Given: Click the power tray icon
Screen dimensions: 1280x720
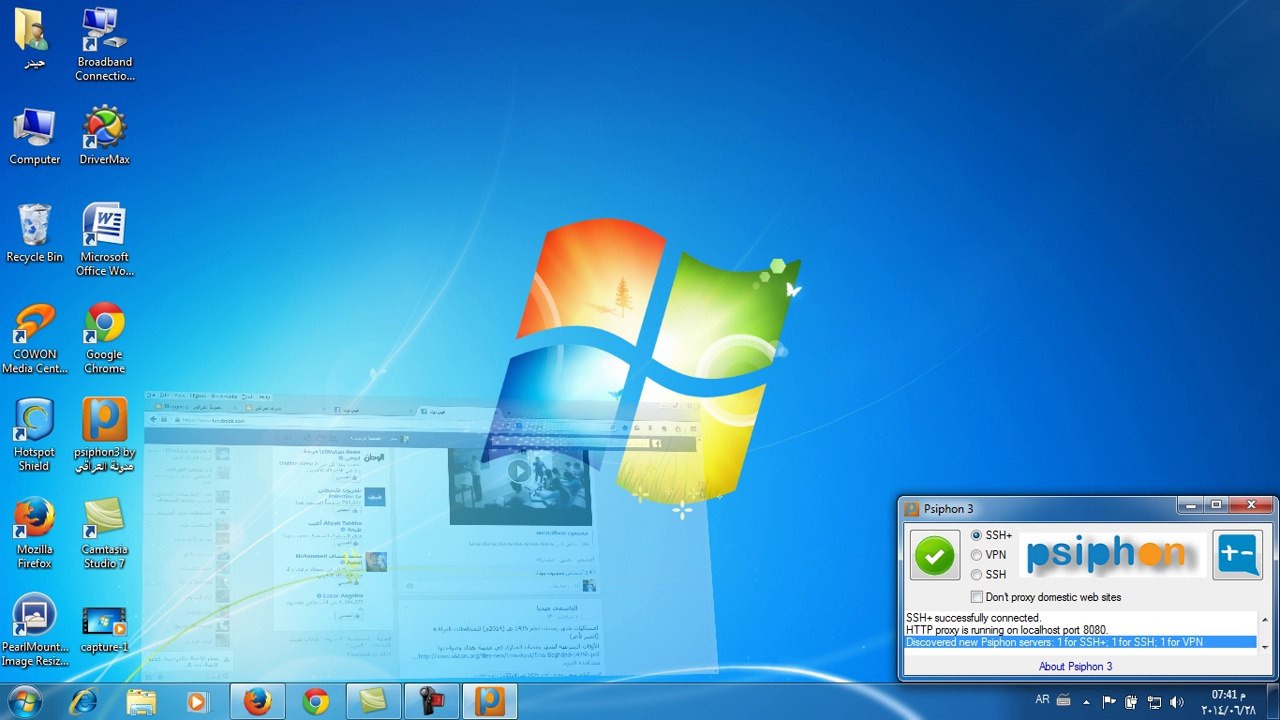Looking at the screenshot, I should point(1131,702).
